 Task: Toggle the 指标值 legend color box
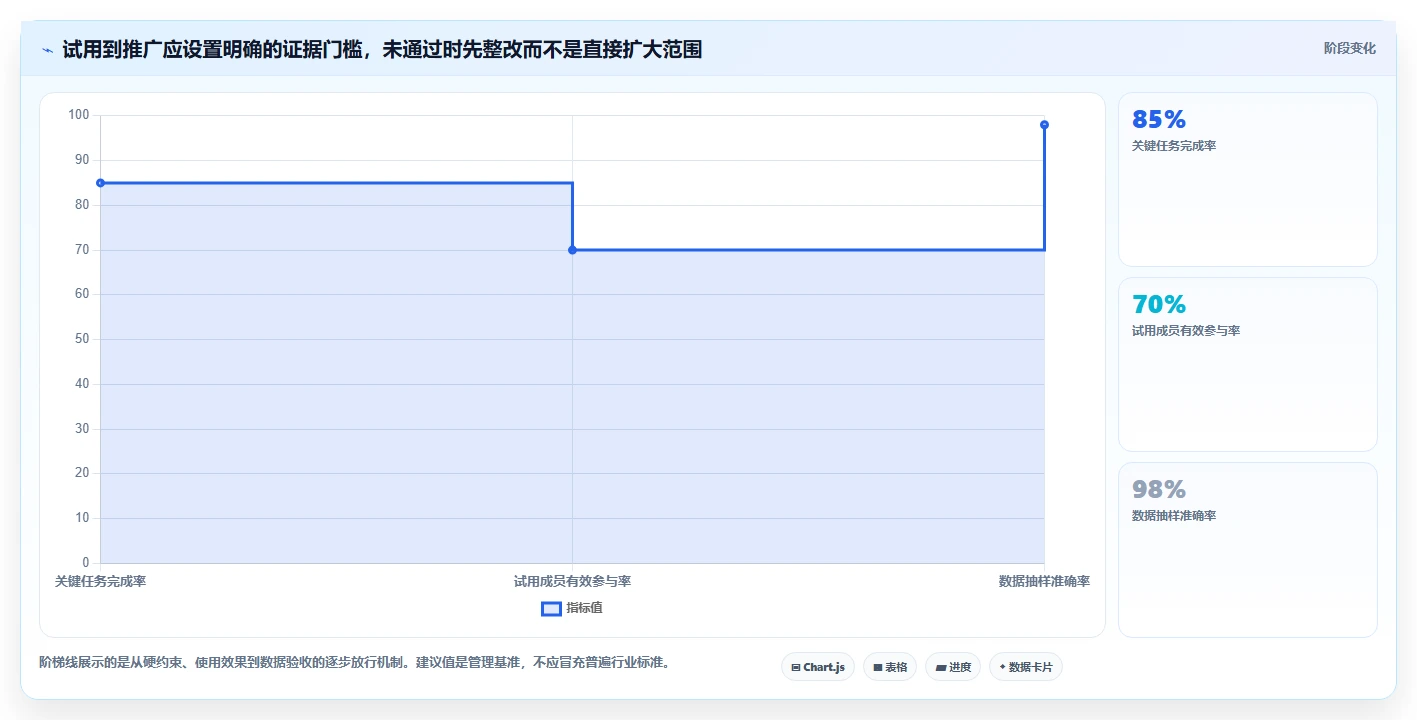click(x=551, y=608)
